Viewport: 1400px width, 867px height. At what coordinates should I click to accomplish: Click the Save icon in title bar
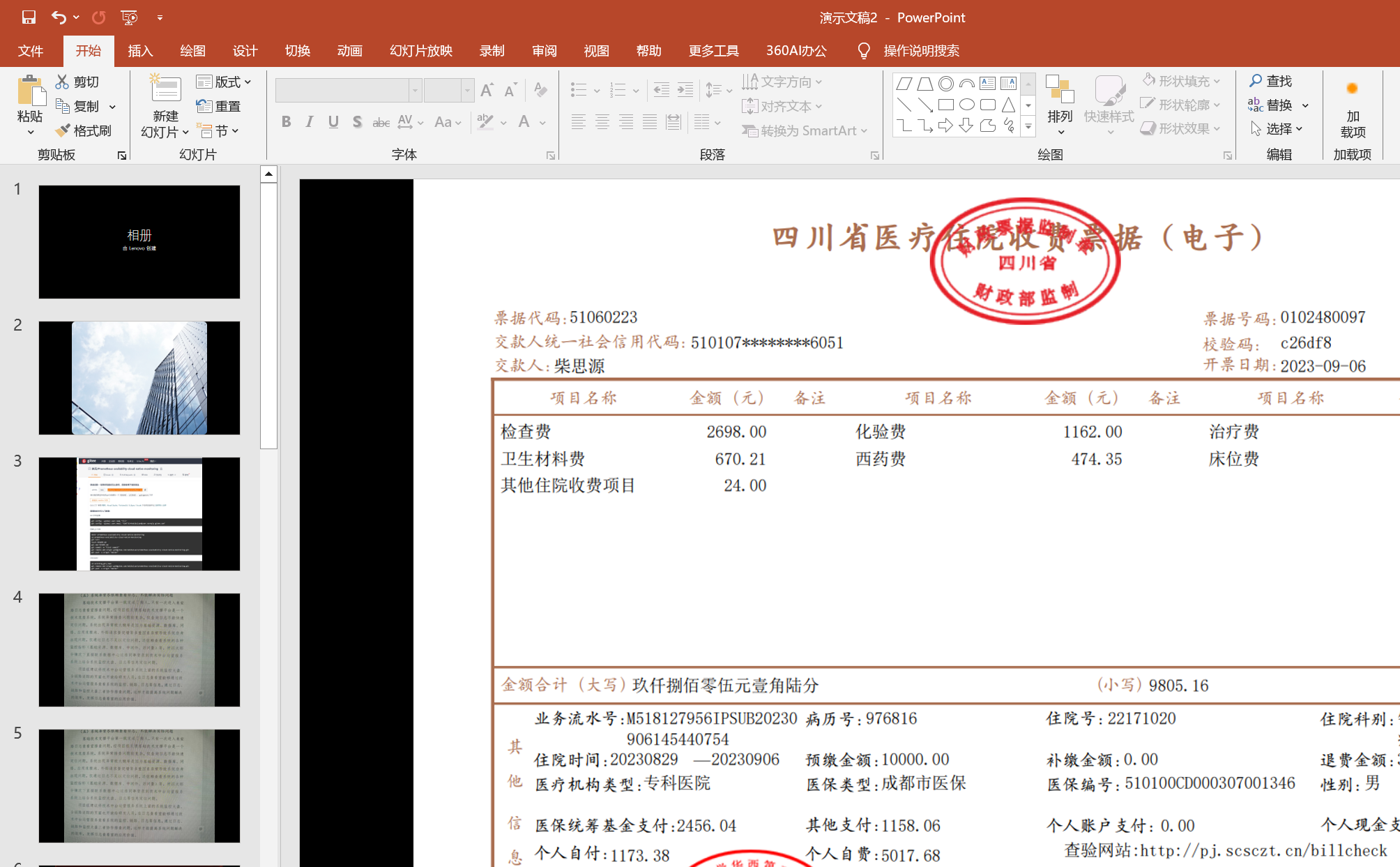click(29, 17)
